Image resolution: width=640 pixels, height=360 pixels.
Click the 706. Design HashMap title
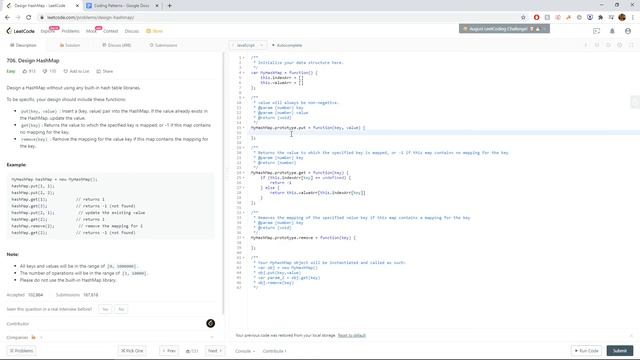pos(33,60)
